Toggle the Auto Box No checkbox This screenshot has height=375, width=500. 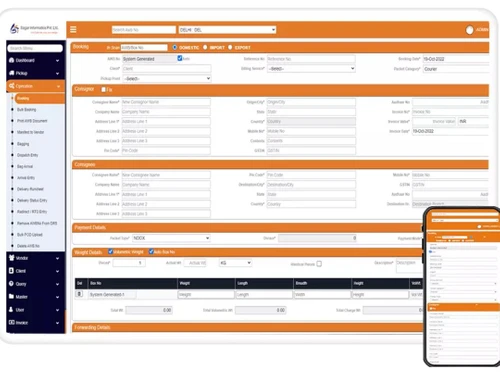point(151,252)
